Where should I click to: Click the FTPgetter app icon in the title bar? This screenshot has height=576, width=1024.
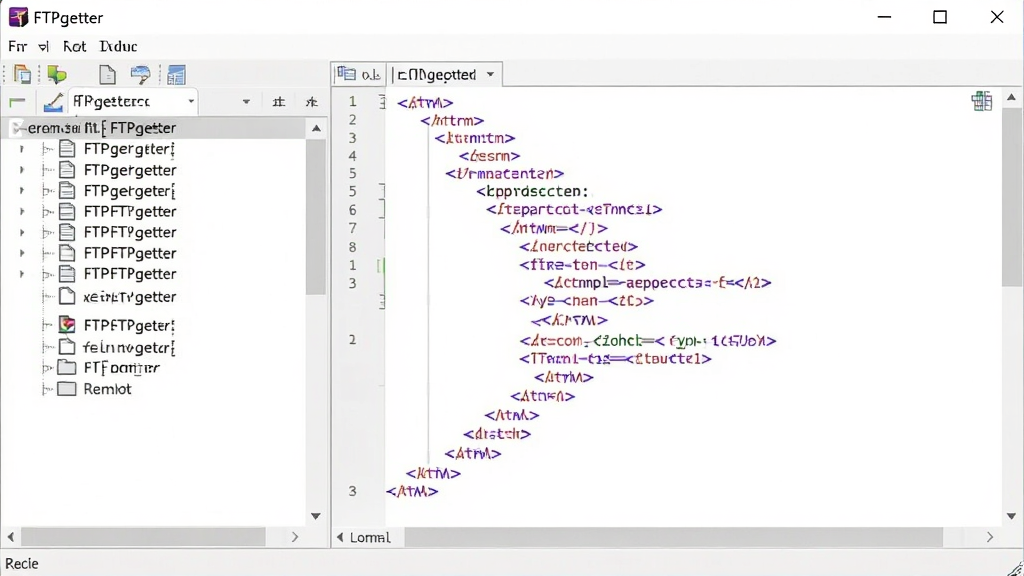point(18,17)
